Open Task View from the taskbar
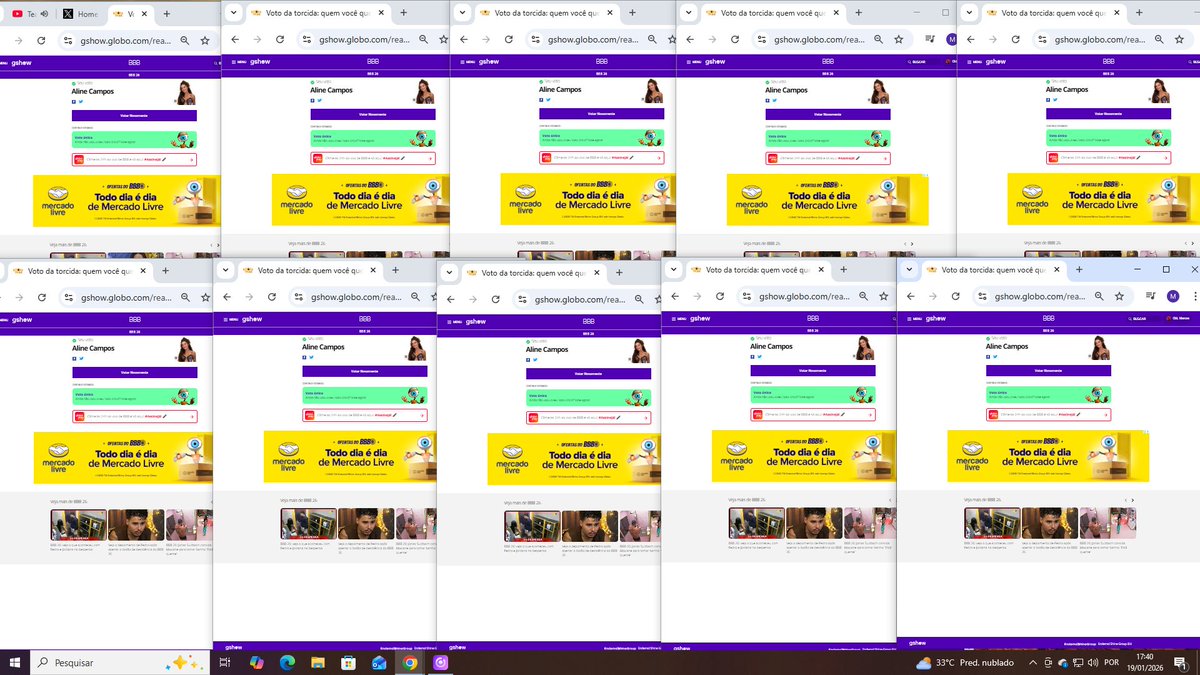 (225, 662)
